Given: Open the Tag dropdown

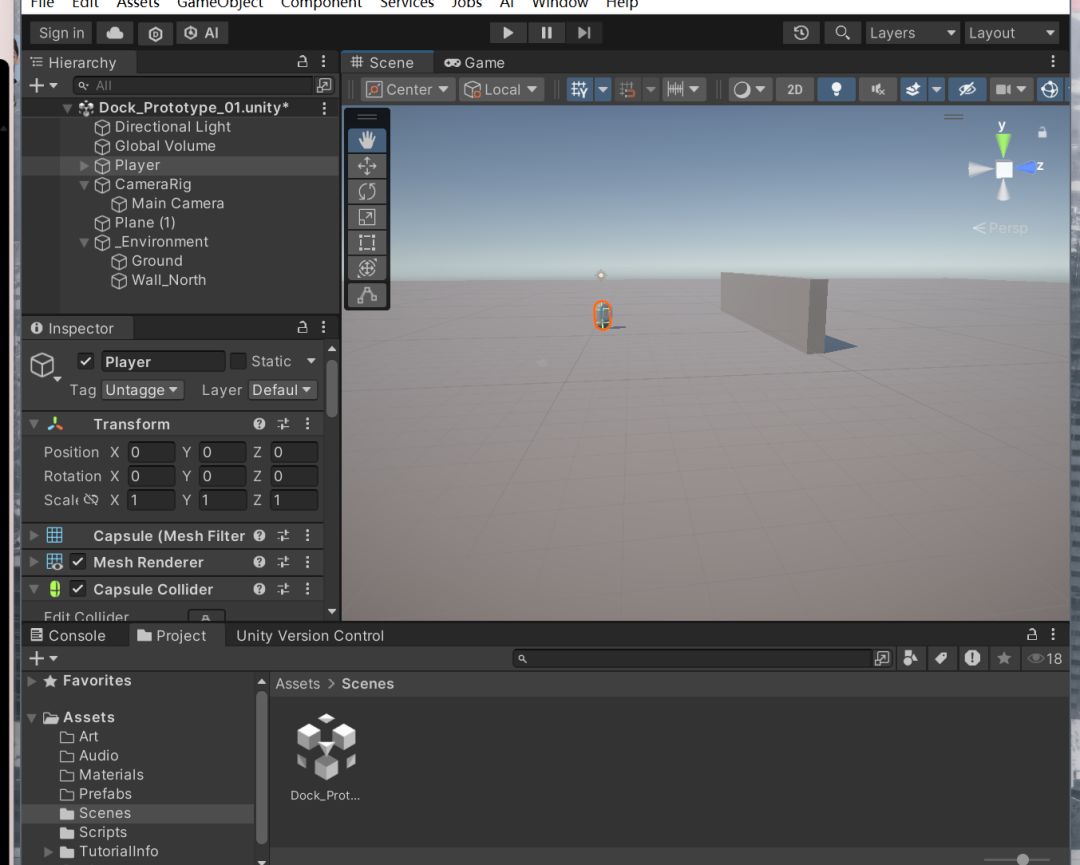Looking at the screenshot, I should pos(143,390).
